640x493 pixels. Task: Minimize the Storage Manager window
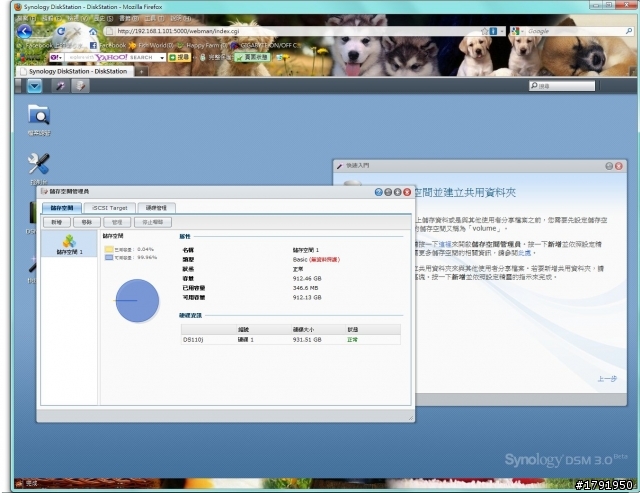(388, 192)
